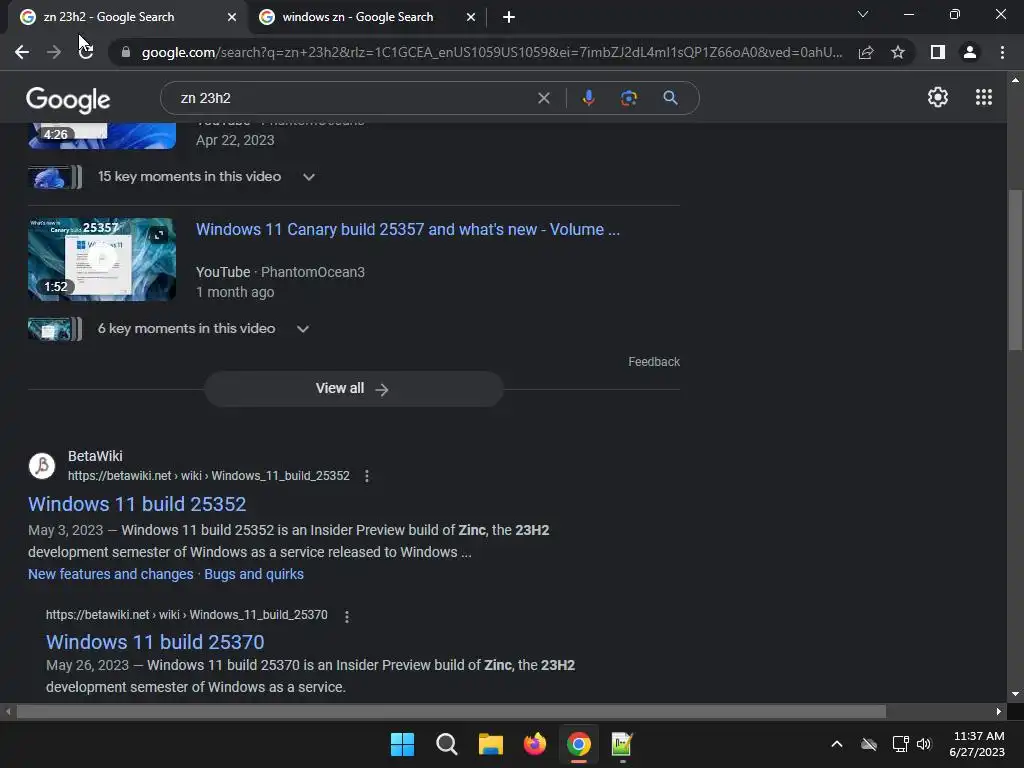
Task: Play the 1:52 Canary build video thumbnail
Action: (102, 259)
